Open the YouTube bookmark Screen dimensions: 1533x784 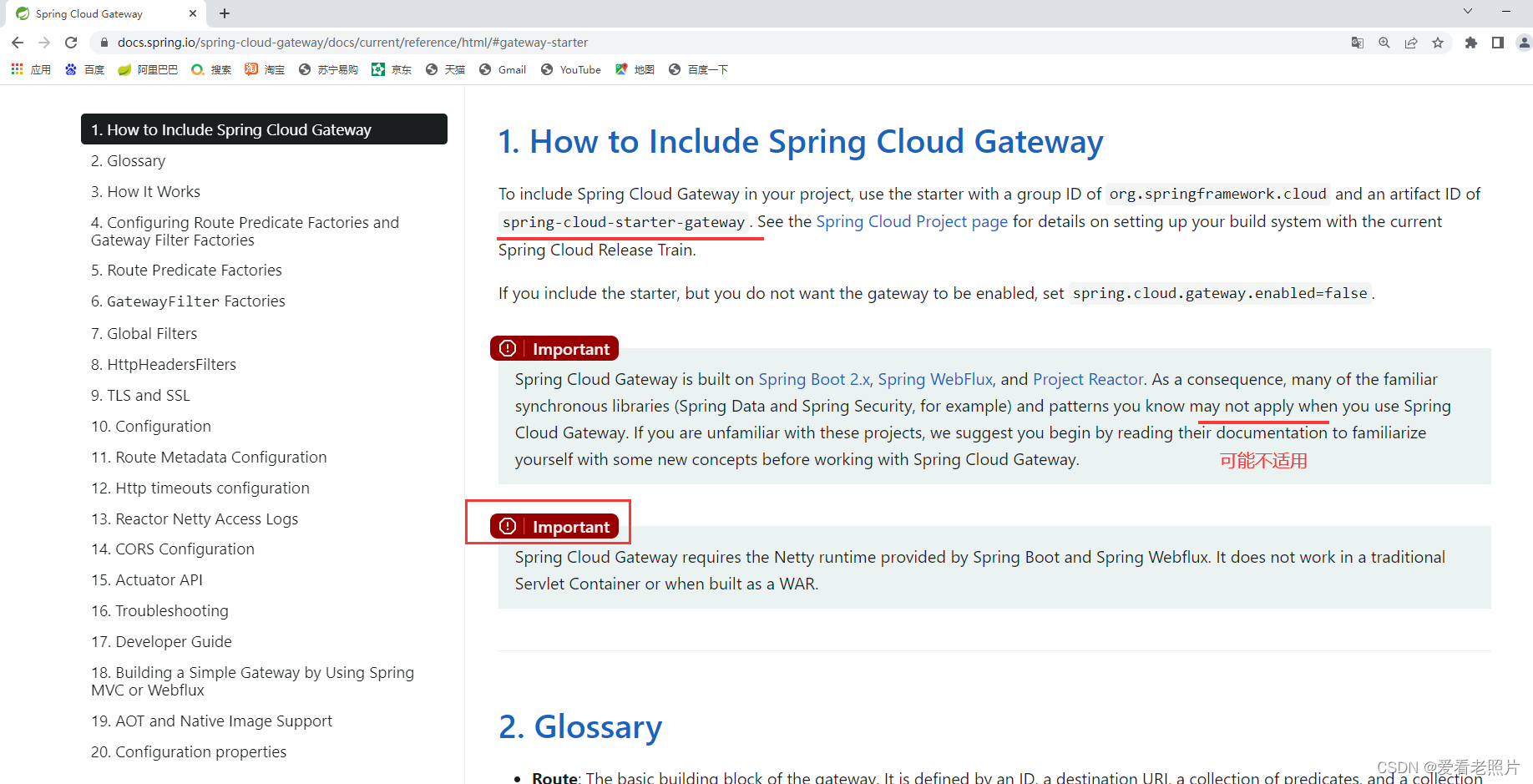pos(571,69)
